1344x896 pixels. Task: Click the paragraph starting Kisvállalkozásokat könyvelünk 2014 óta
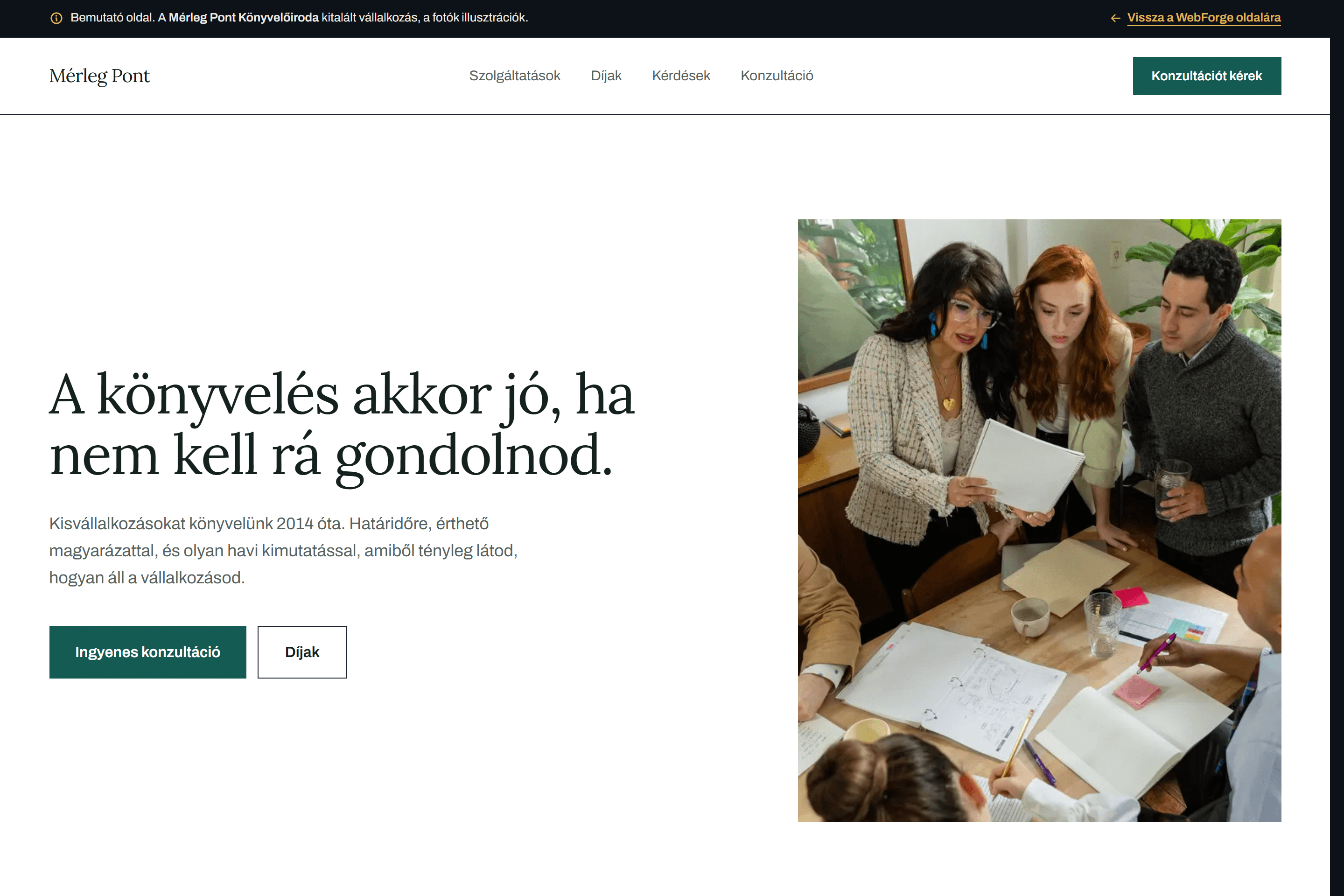pyautogui.click(x=283, y=550)
